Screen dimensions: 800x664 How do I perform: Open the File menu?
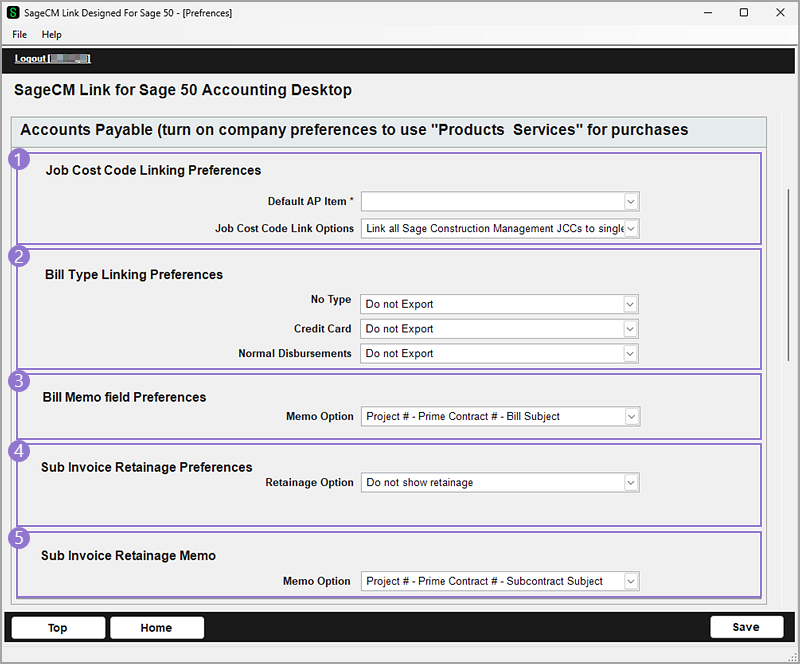(x=20, y=35)
